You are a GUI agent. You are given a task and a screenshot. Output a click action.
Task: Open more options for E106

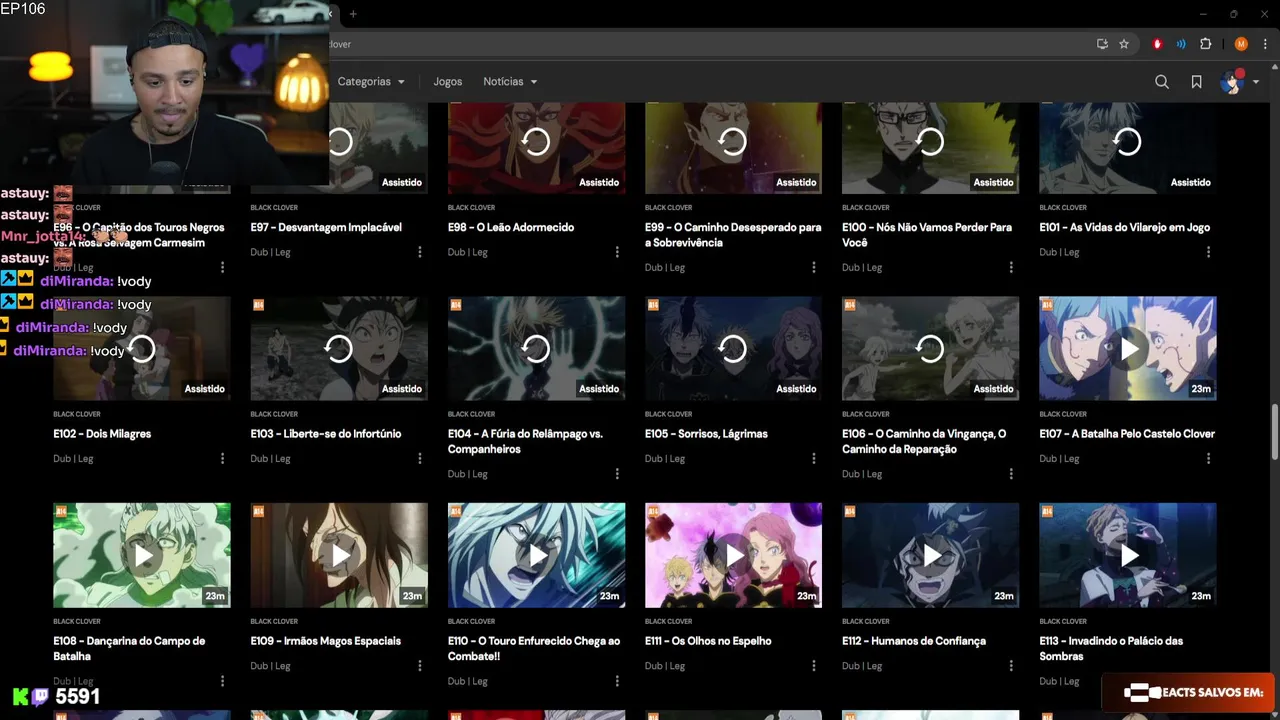point(1011,474)
